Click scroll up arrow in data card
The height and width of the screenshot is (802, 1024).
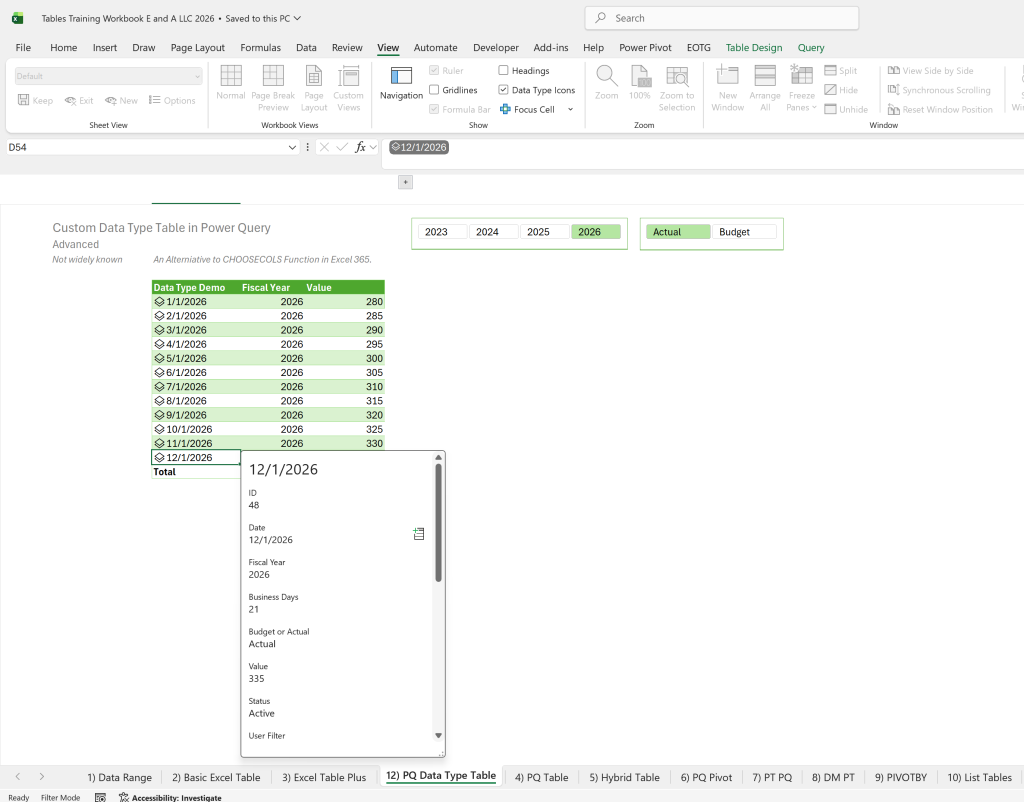(438, 458)
